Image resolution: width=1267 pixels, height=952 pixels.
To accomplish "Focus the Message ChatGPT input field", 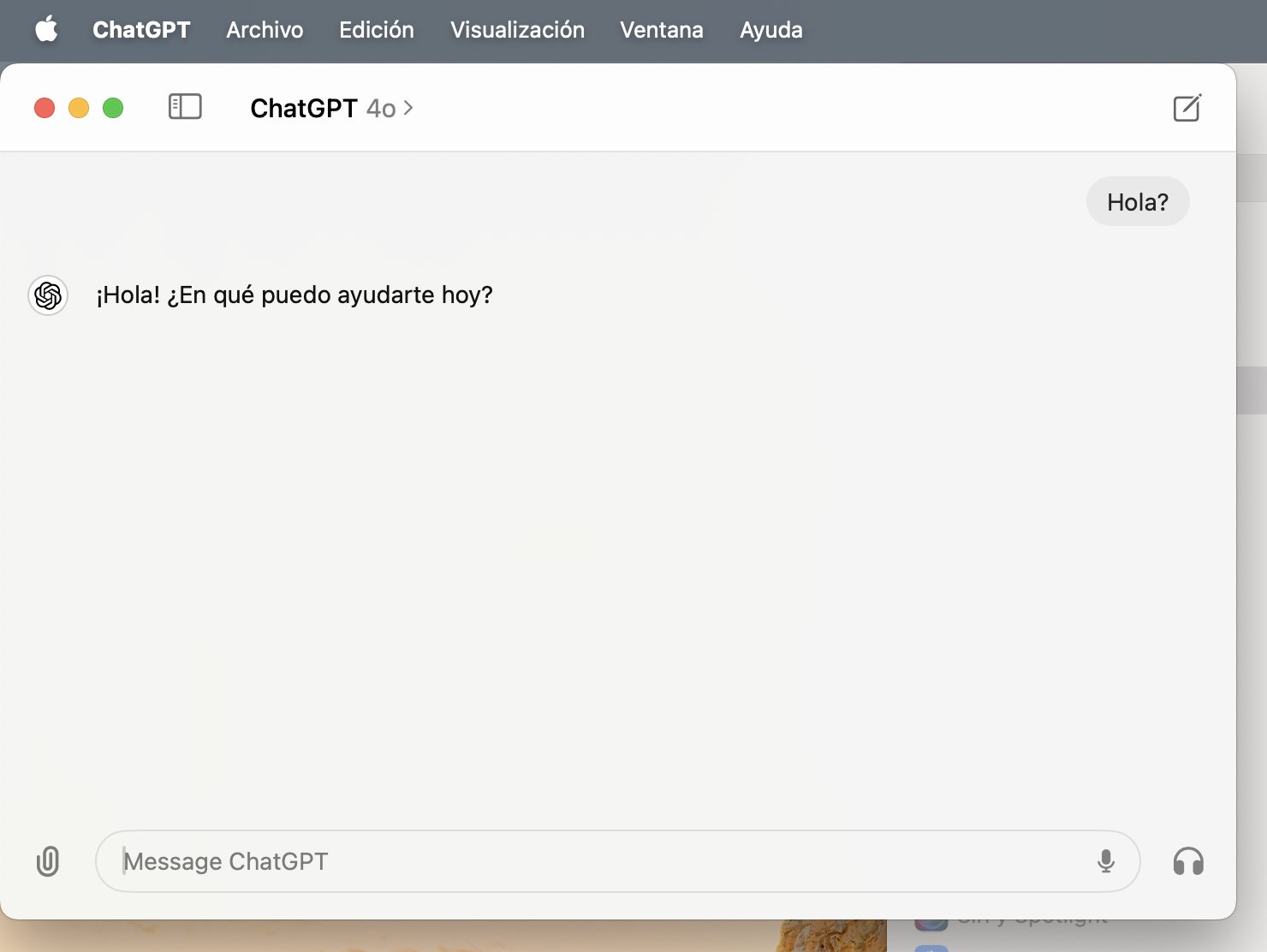I will click(617, 861).
